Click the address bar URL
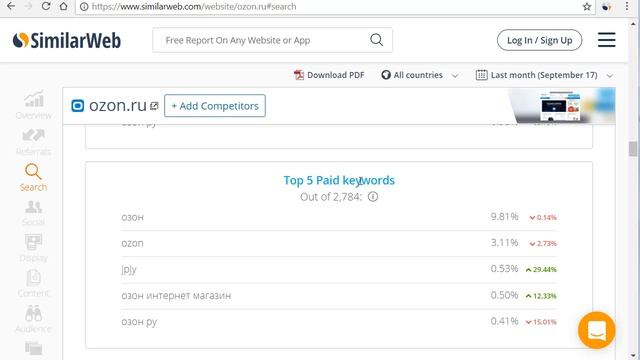Screen dimensions: 640x360 coord(194,7)
